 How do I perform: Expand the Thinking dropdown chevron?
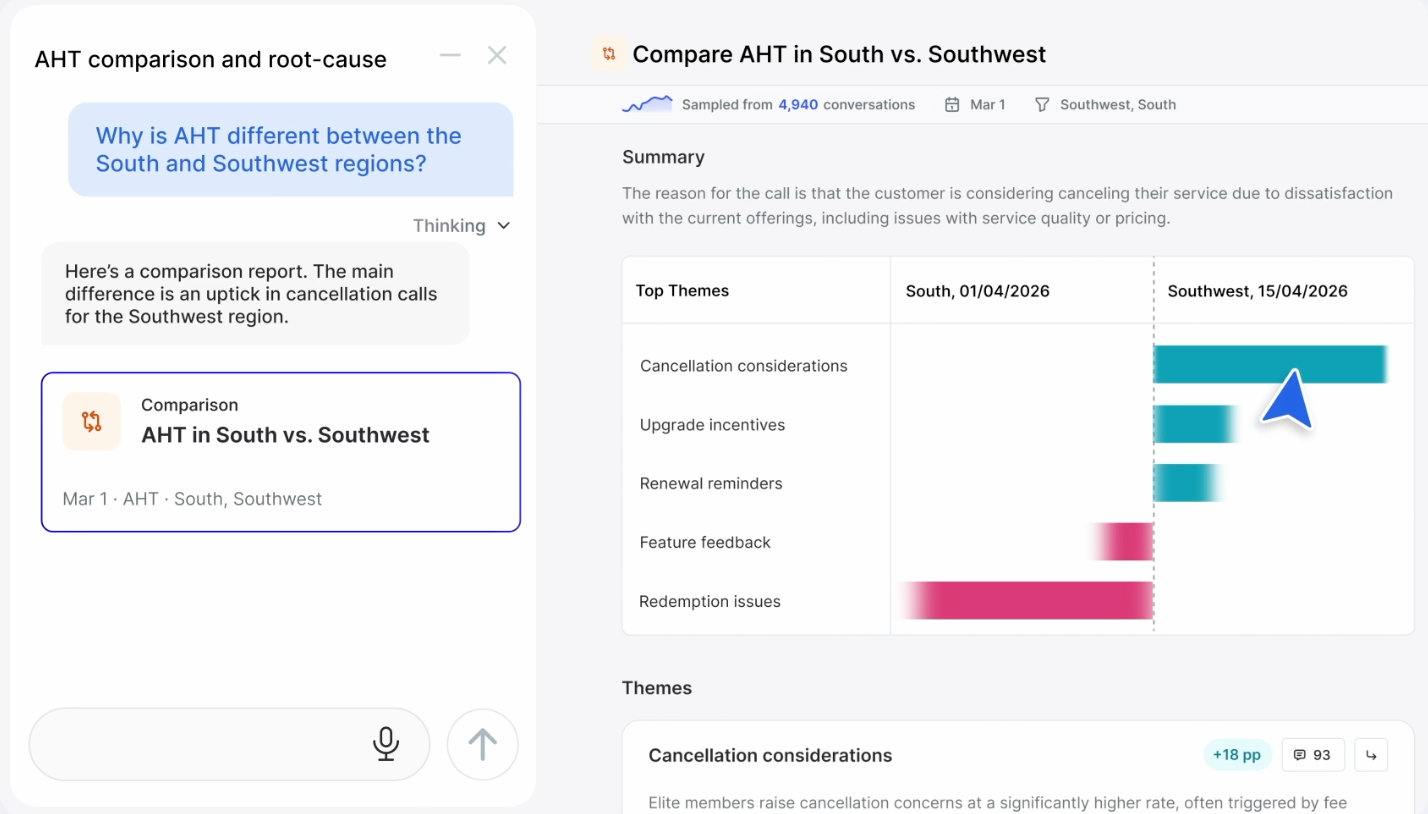point(503,226)
